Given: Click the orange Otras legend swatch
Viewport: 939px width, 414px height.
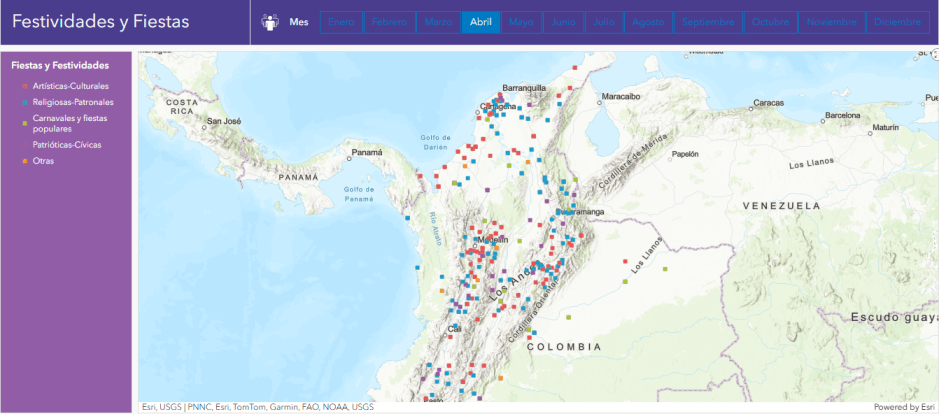Looking at the screenshot, I should coord(26,161).
